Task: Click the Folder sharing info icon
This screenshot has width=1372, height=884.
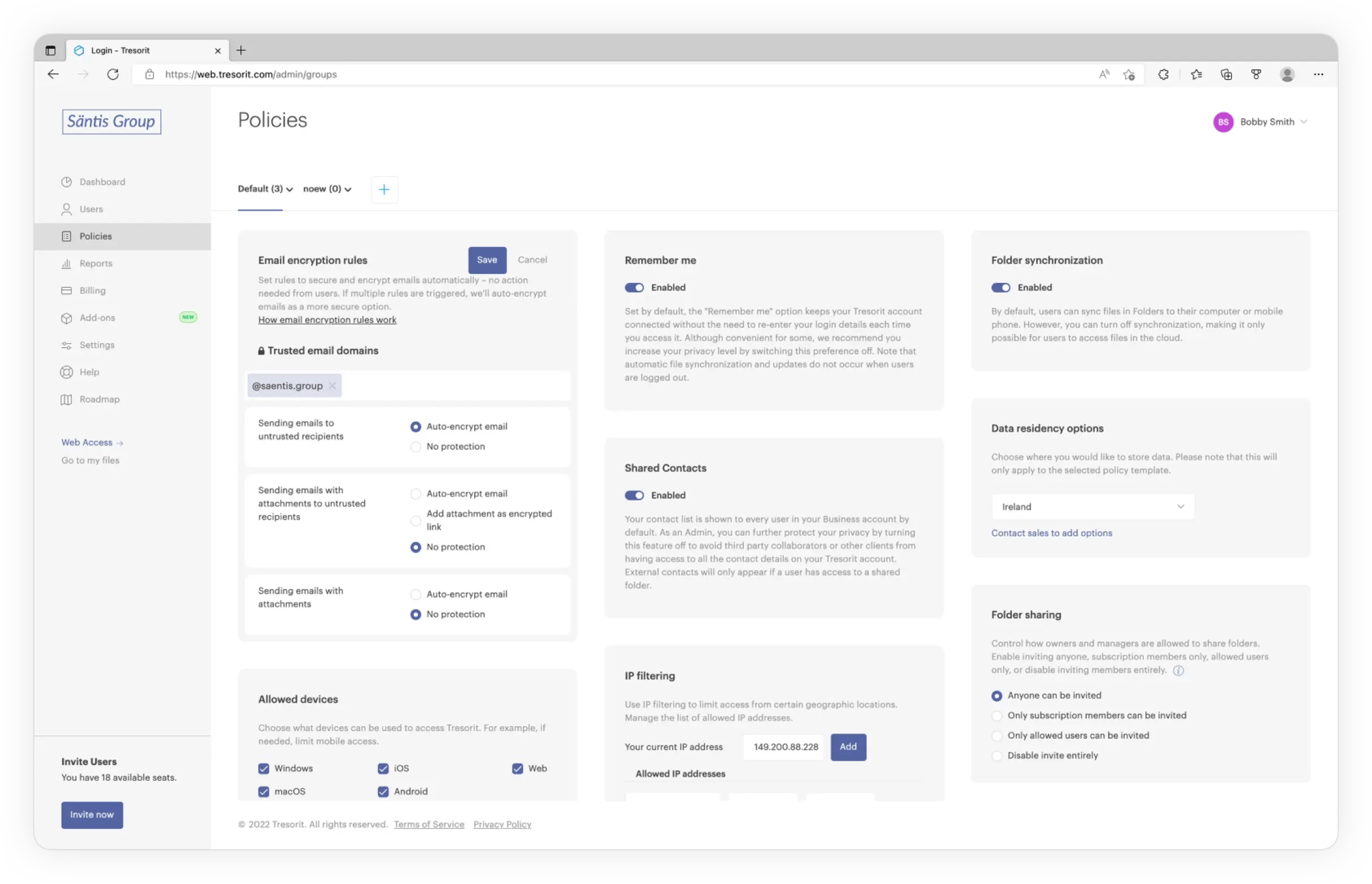Action: [1177, 670]
